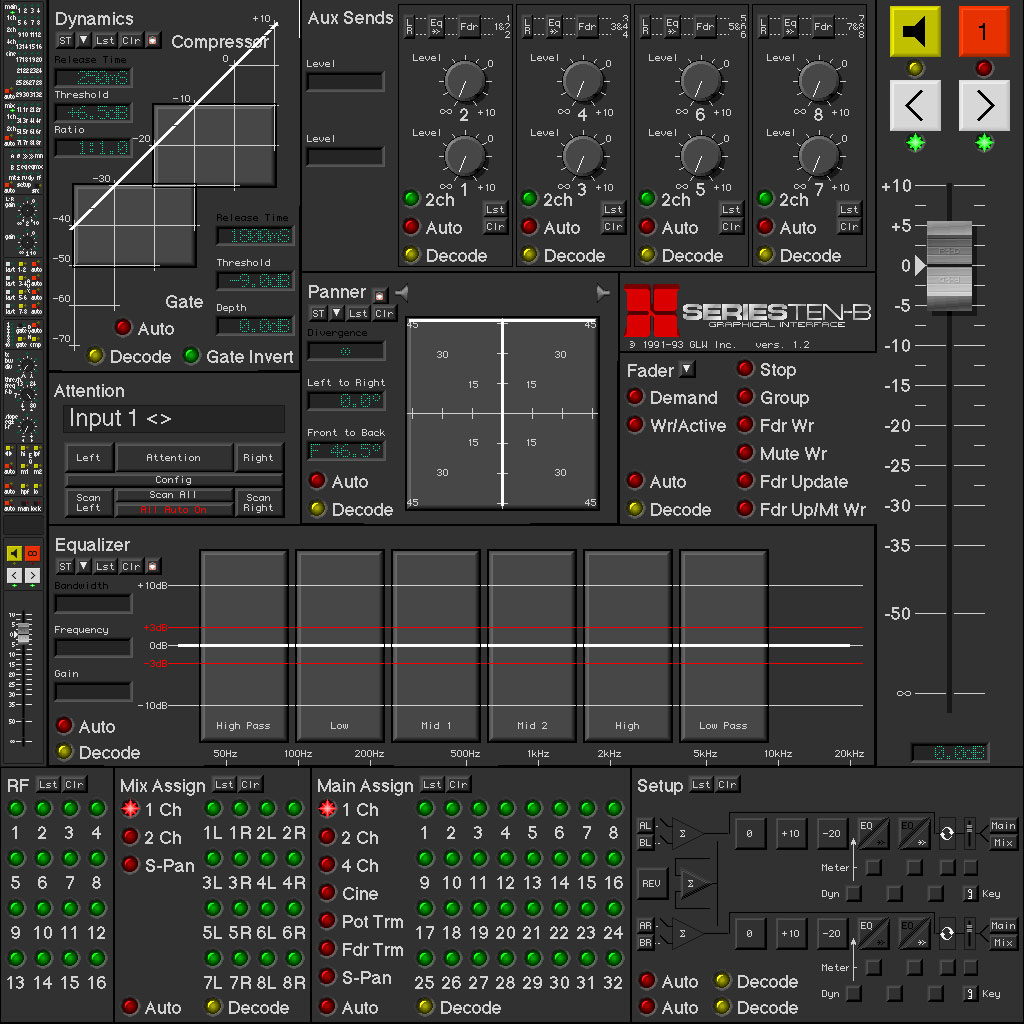The height and width of the screenshot is (1024, 1024).
Task: Toggle main assign bus 12 indicator
Action: [x=506, y=858]
